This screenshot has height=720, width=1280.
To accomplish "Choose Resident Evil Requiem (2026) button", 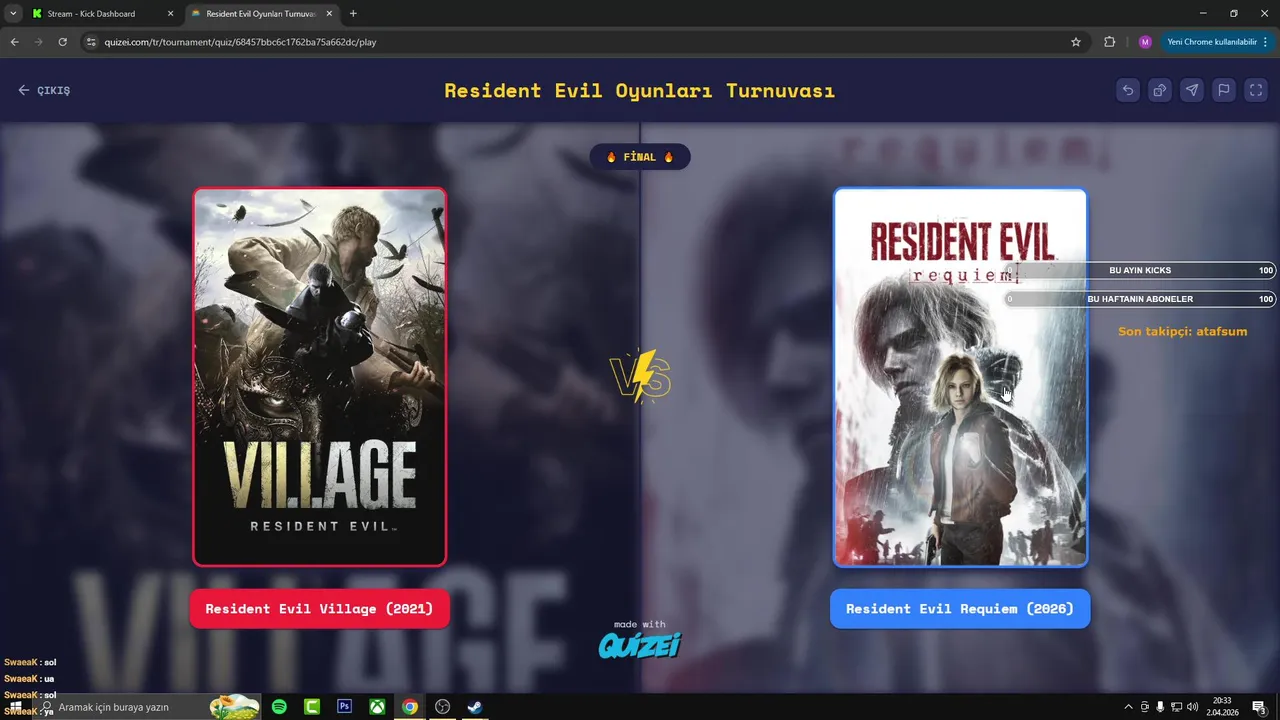I will tap(960, 608).
